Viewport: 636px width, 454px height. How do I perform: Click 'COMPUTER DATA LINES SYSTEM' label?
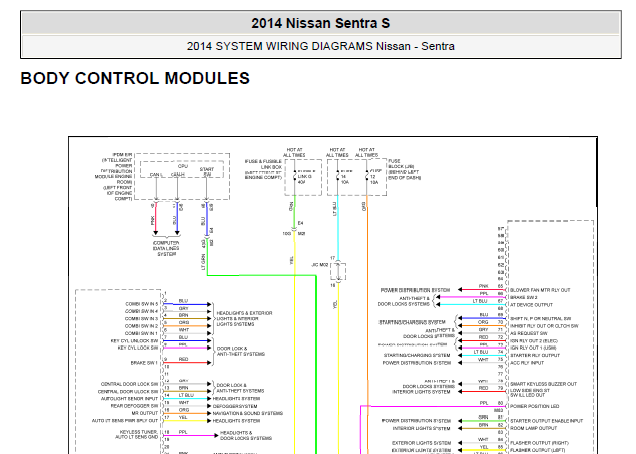point(166,248)
